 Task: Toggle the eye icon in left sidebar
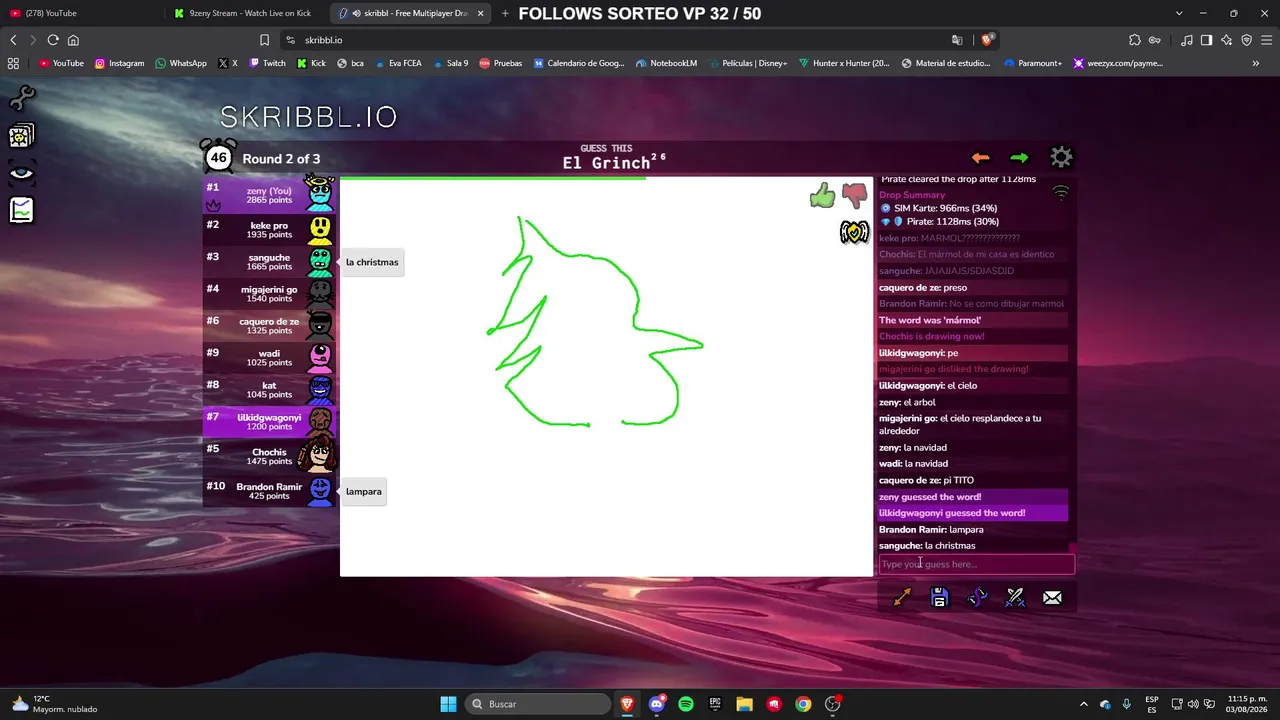point(22,173)
